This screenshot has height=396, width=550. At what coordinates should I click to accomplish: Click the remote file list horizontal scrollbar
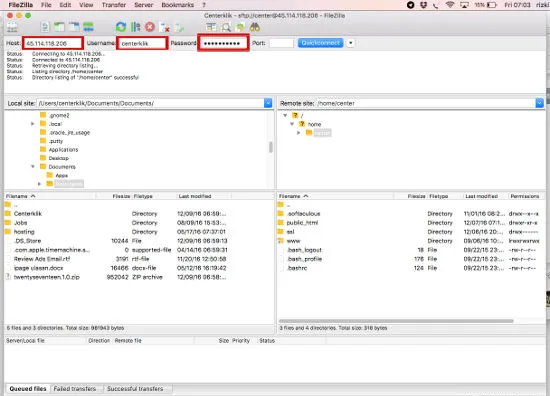(x=396, y=321)
